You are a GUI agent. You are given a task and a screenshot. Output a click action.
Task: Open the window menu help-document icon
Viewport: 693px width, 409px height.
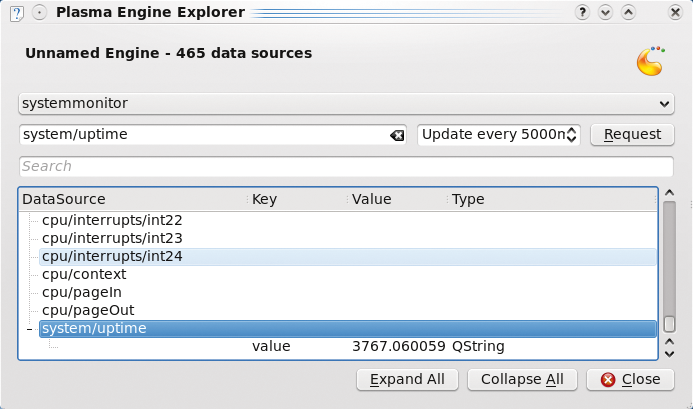(x=16, y=13)
